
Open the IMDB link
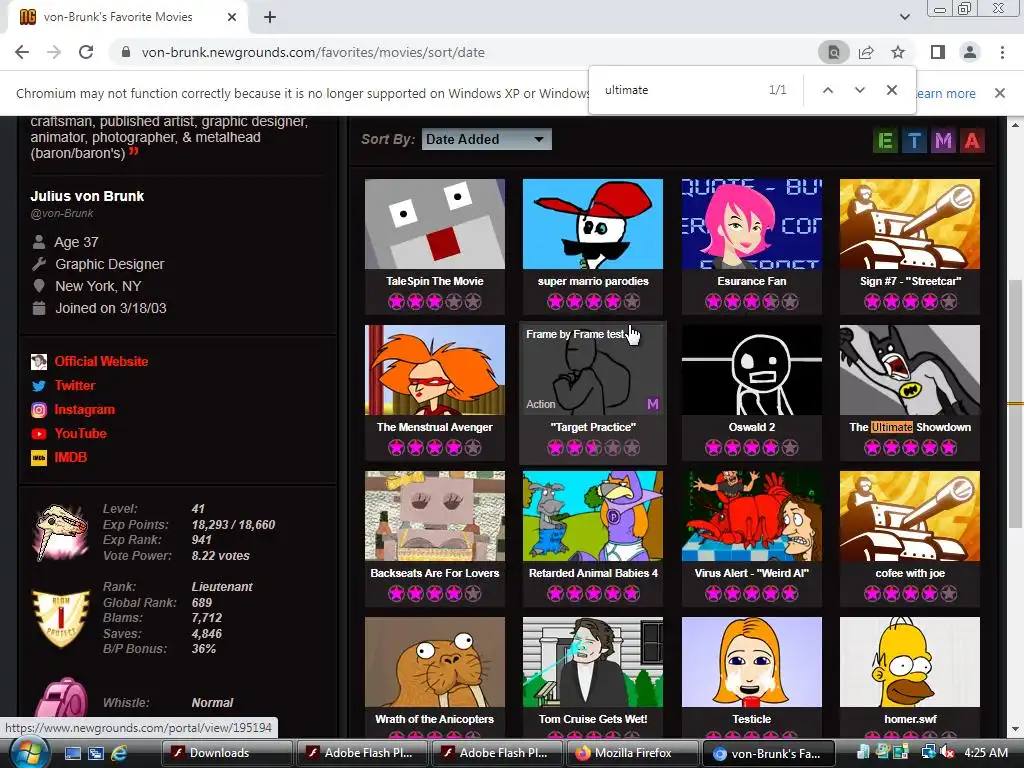coord(71,457)
